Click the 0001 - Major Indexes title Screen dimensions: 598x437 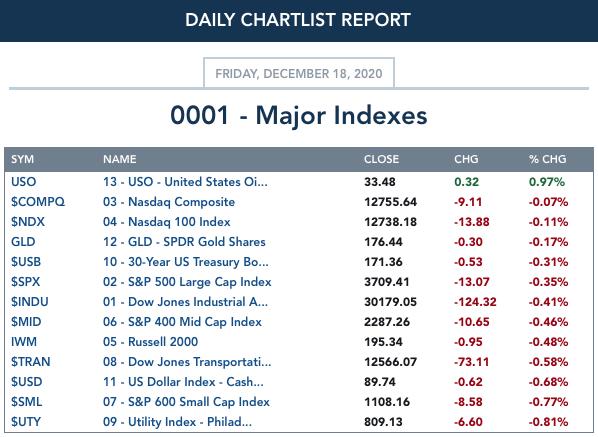pyautogui.click(x=299, y=115)
